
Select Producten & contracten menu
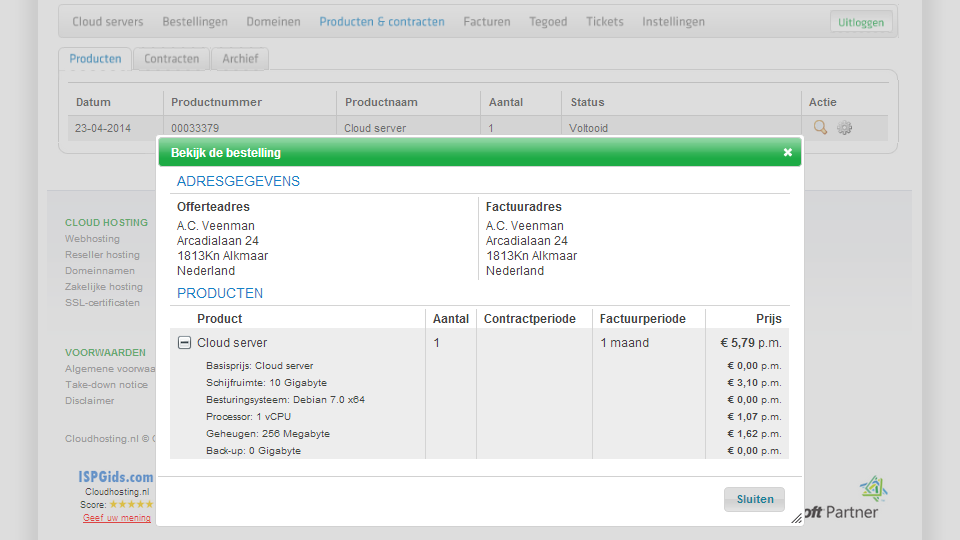[x=382, y=22]
